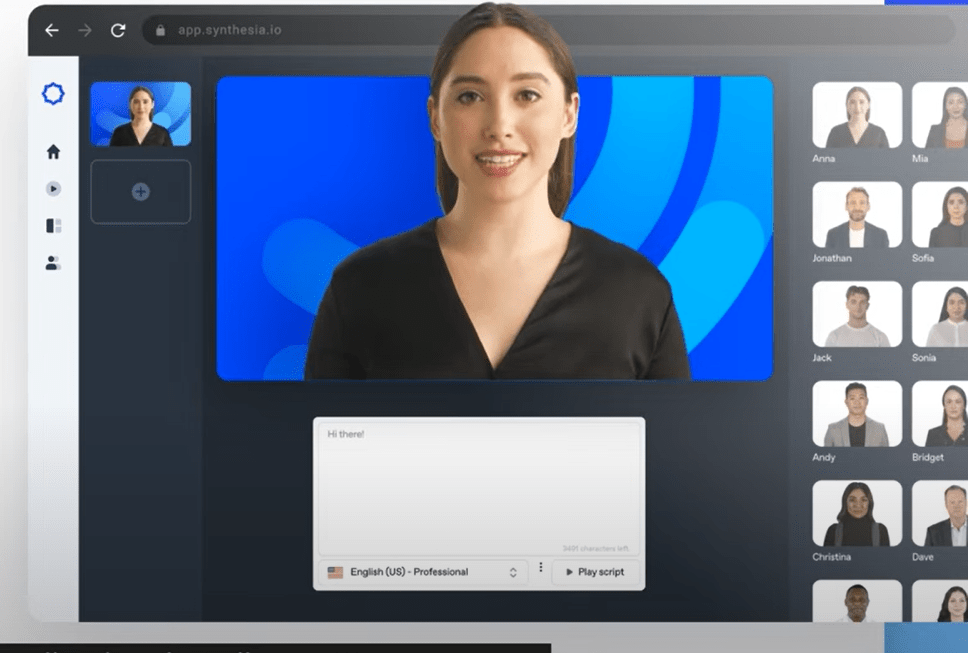The width and height of the screenshot is (977, 653).
Task: Open the three-dot options menu beside language
Action: click(541, 568)
